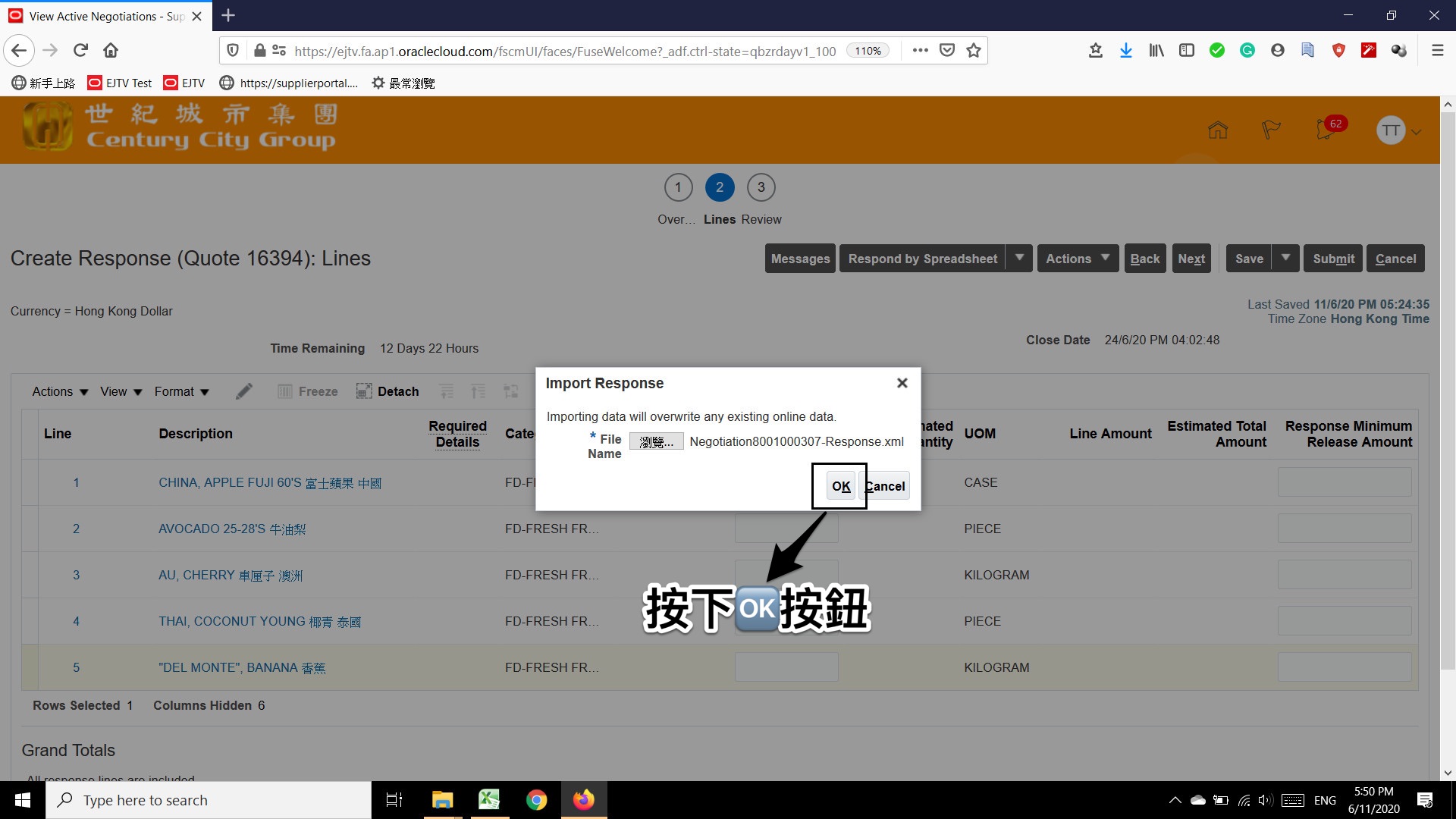Go back with browser back arrow
Viewport: 1456px width, 819px height.
pyautogui.click(x=19, y=50)
